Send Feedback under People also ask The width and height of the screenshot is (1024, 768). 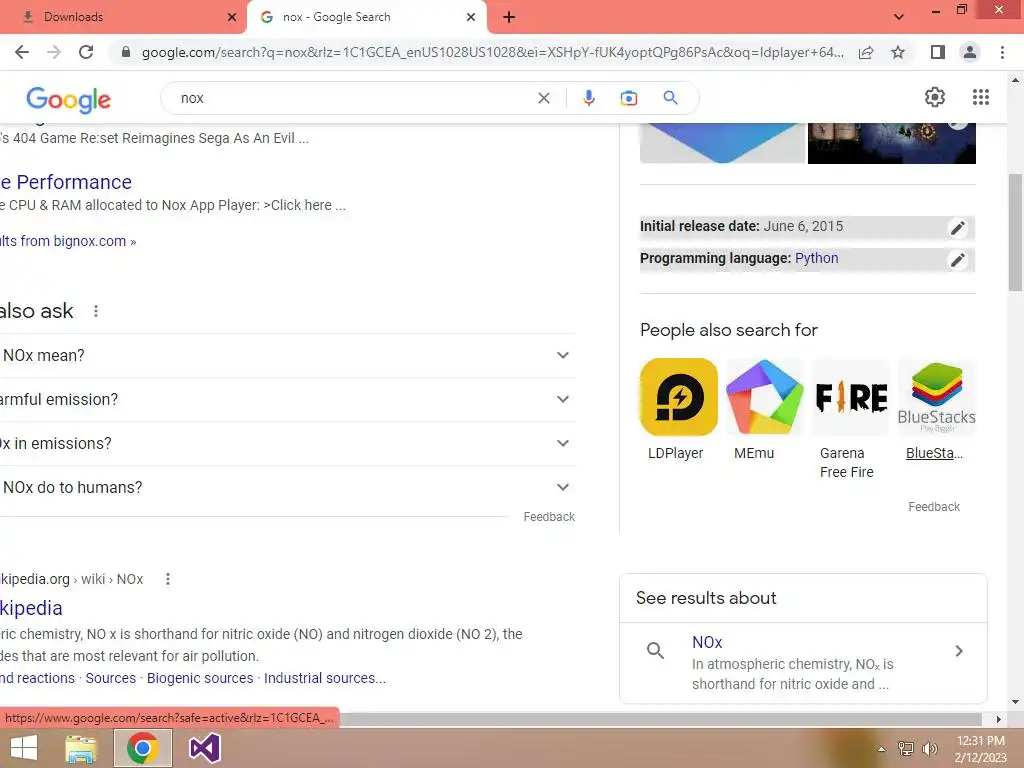tap(549, 517)
